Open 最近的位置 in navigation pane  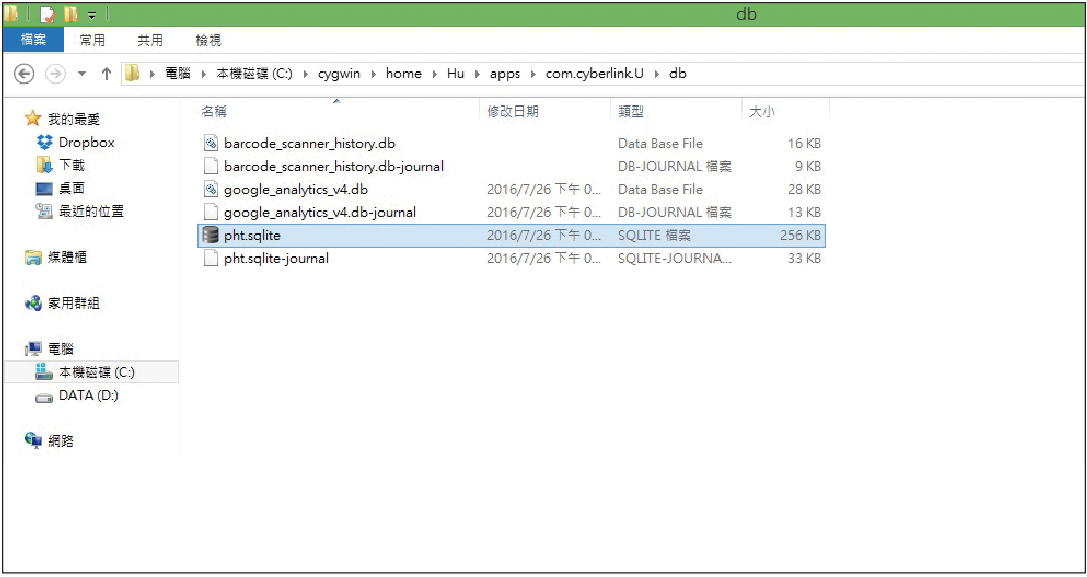pos(92,211)
